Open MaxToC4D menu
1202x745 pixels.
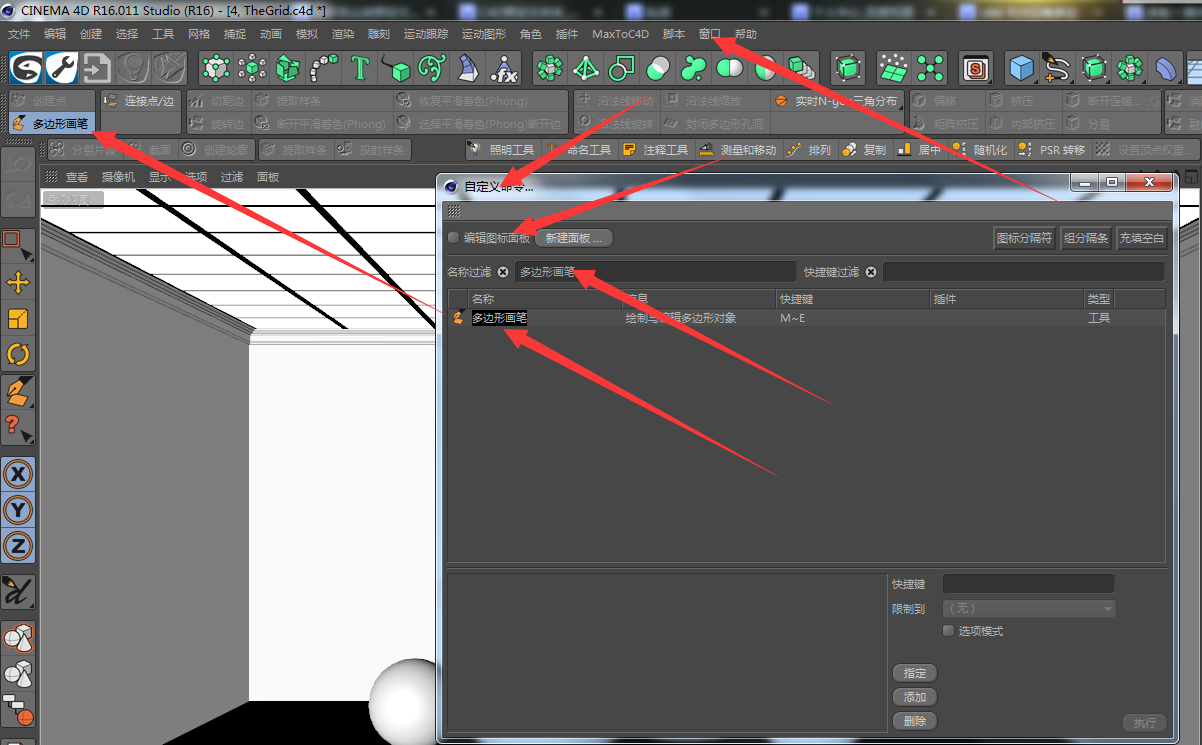620,34
